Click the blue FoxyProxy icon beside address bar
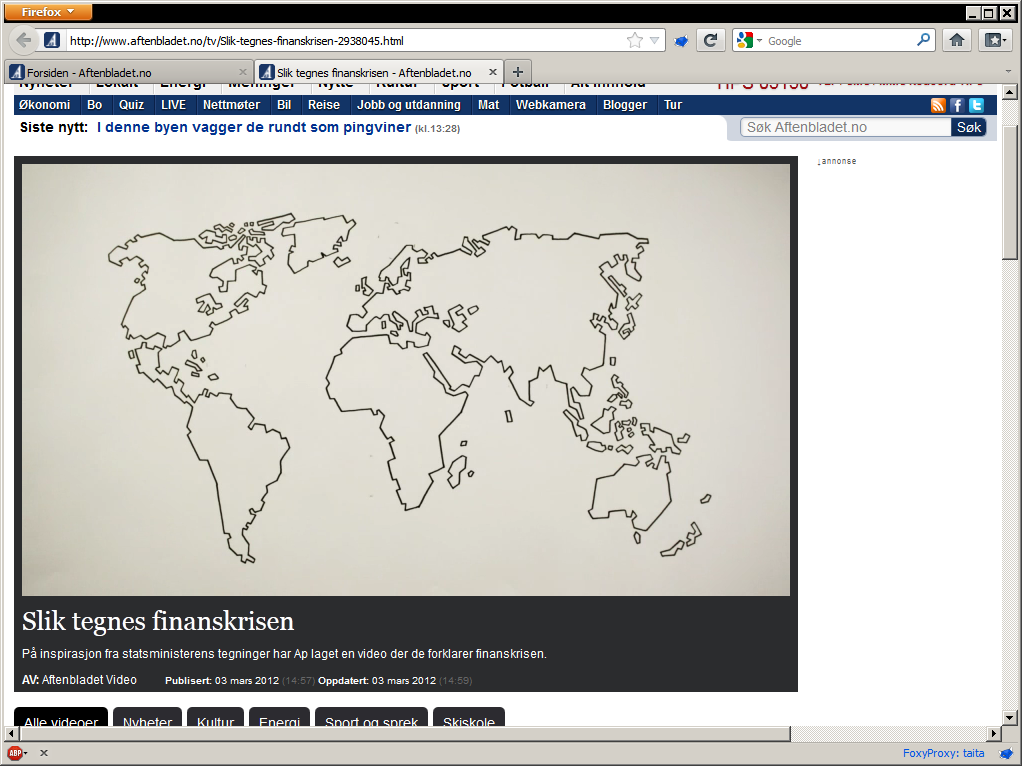The height and width of the screenshot is (766, 1022). (681, 41)
